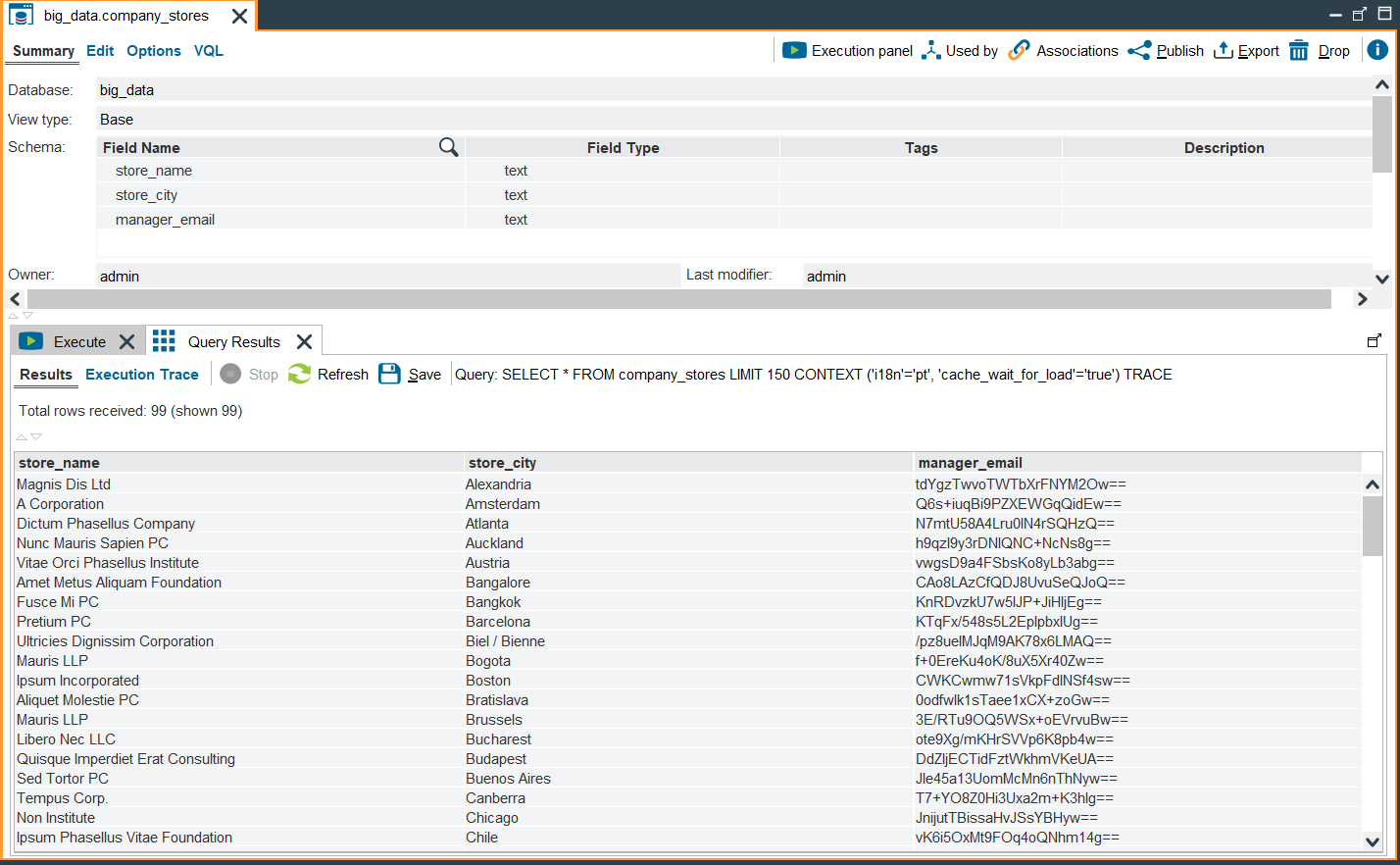Close the Execute tab

point(126,341)
